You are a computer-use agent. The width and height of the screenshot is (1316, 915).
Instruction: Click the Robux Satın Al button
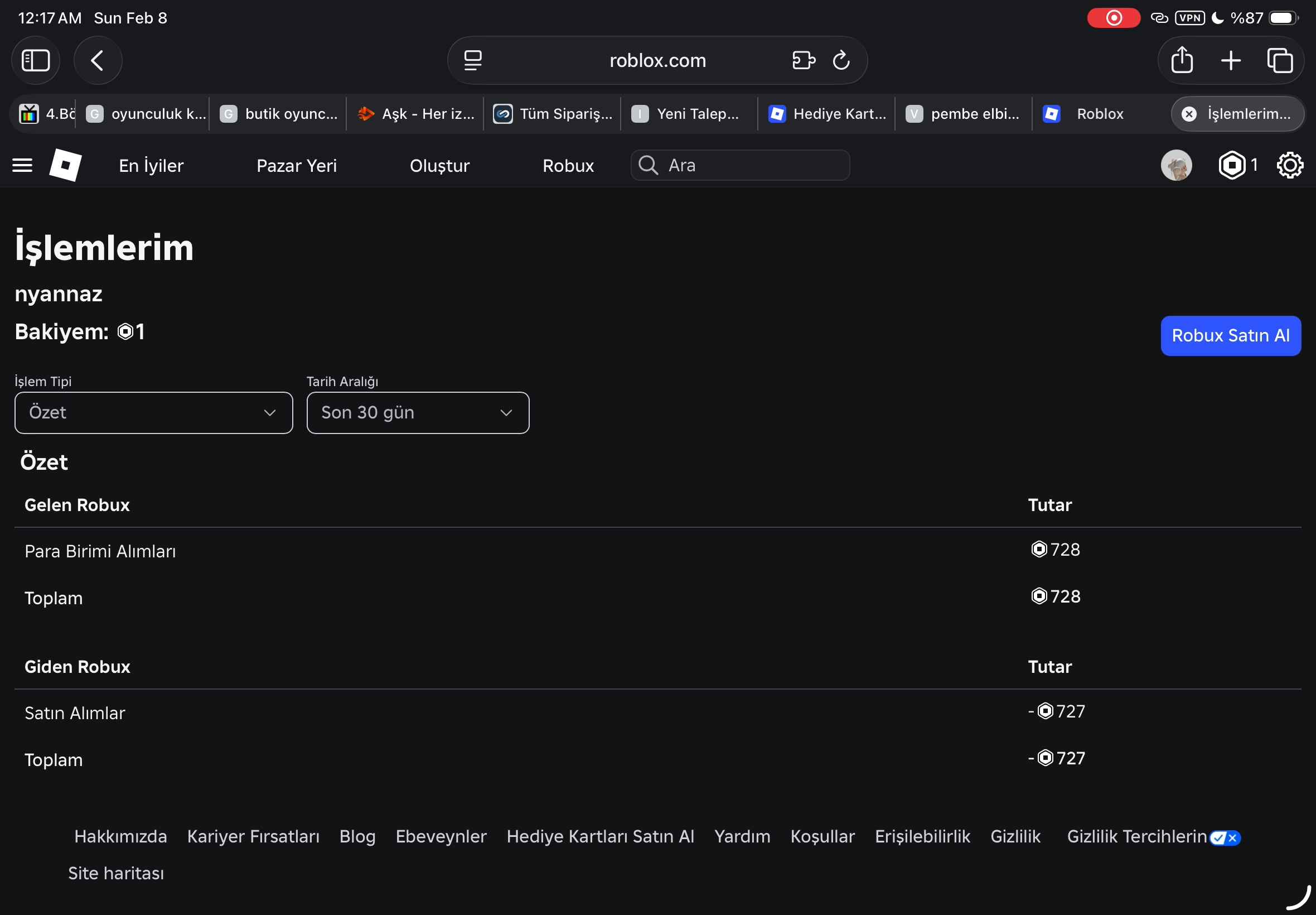(1231, 336)
